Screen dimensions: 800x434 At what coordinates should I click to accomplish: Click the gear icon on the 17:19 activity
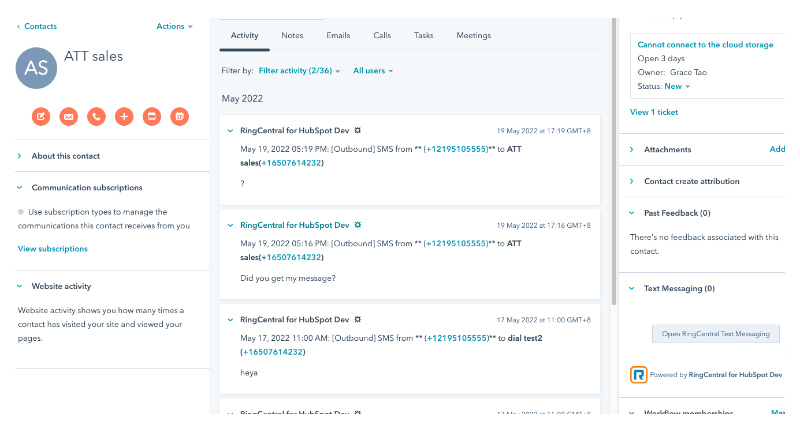[x=358, y=131]
